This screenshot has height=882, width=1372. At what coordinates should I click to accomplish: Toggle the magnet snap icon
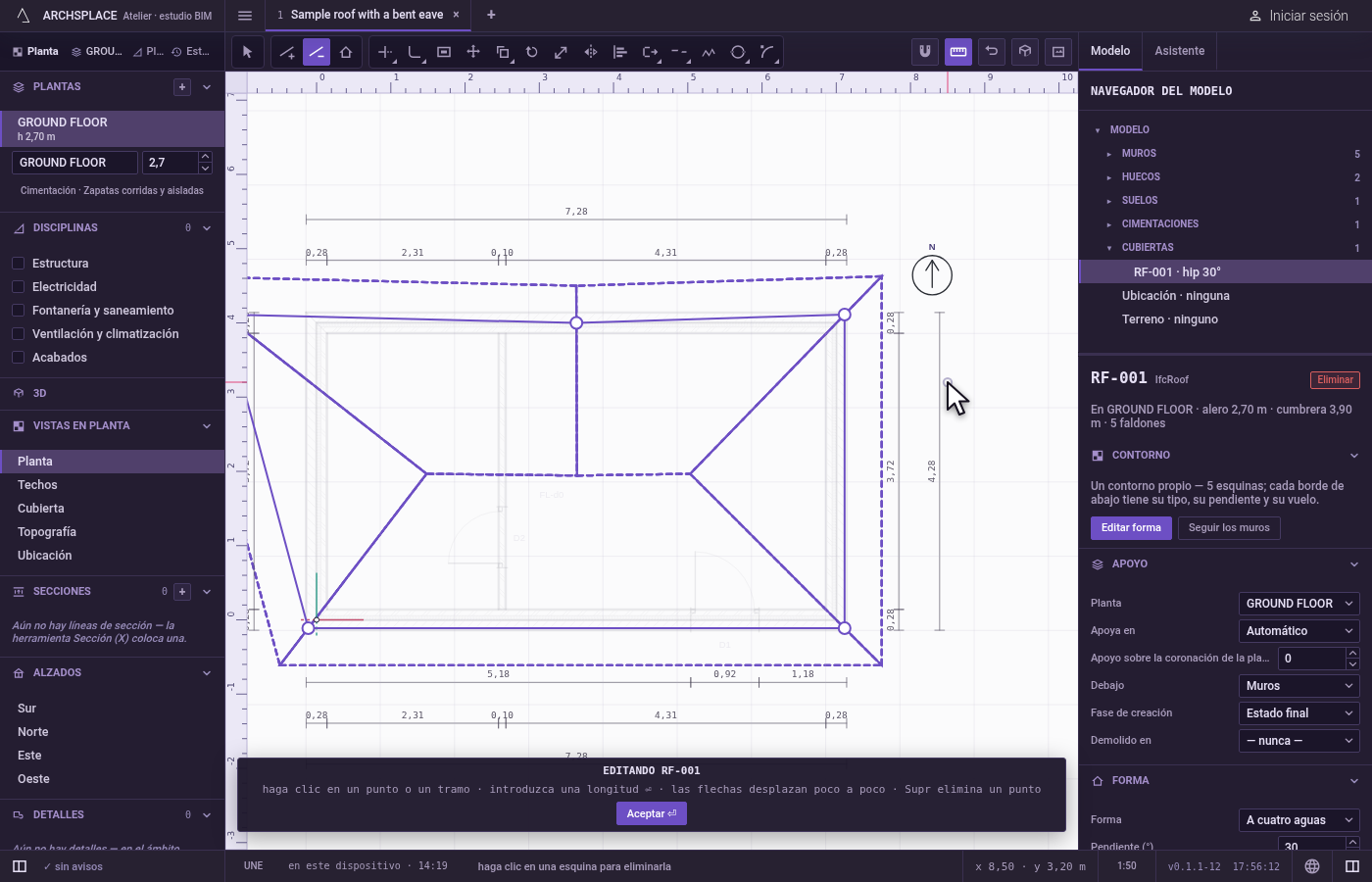[x=925, y=52]
